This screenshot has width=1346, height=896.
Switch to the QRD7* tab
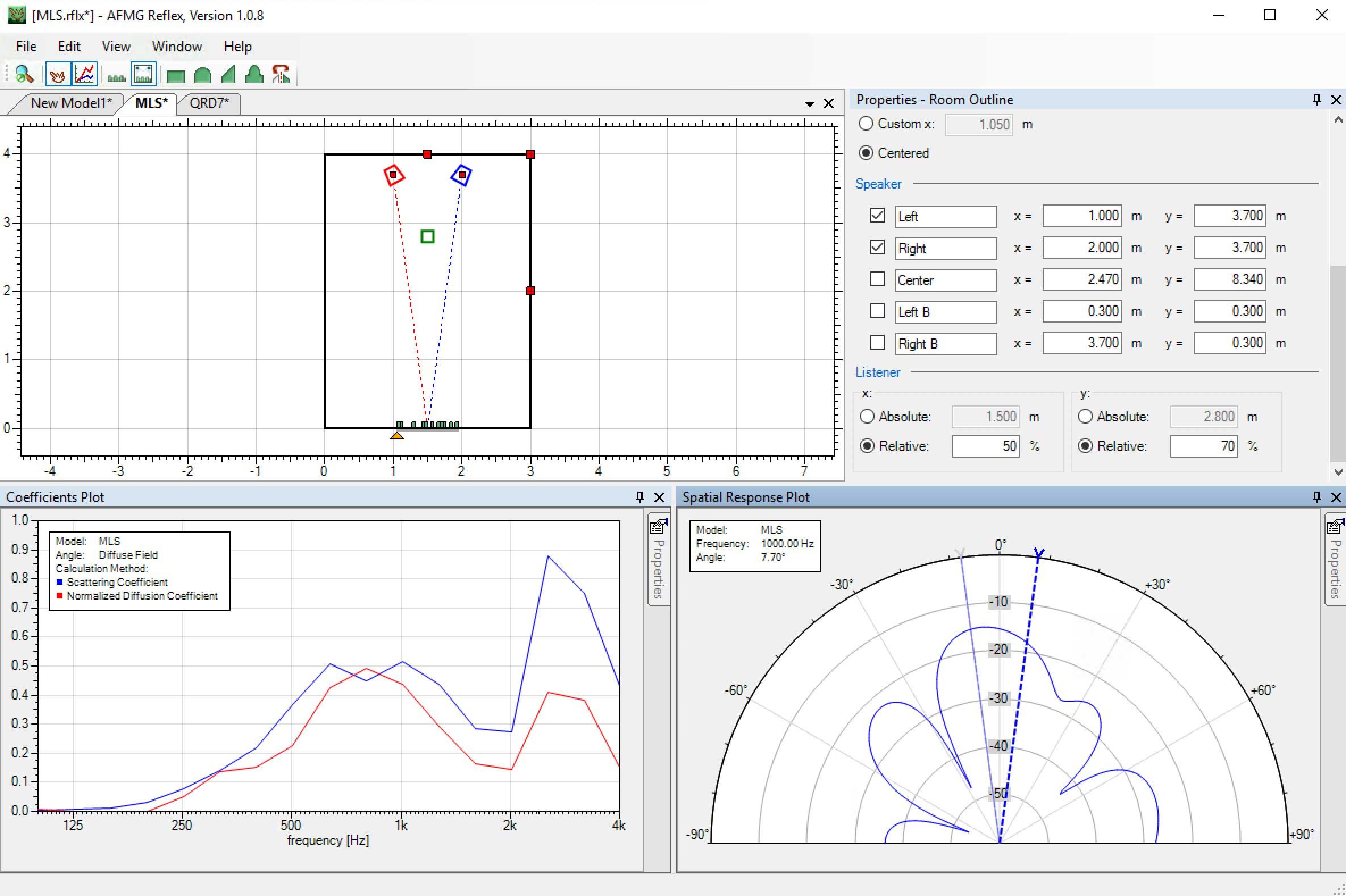tap(209, 103)
